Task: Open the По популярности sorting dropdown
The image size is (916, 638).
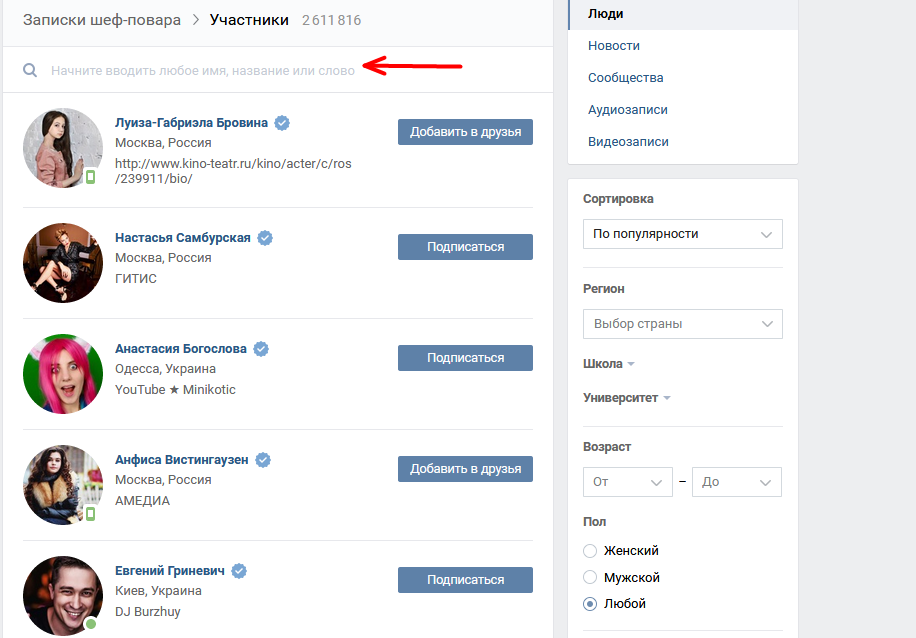Action: 682,234
